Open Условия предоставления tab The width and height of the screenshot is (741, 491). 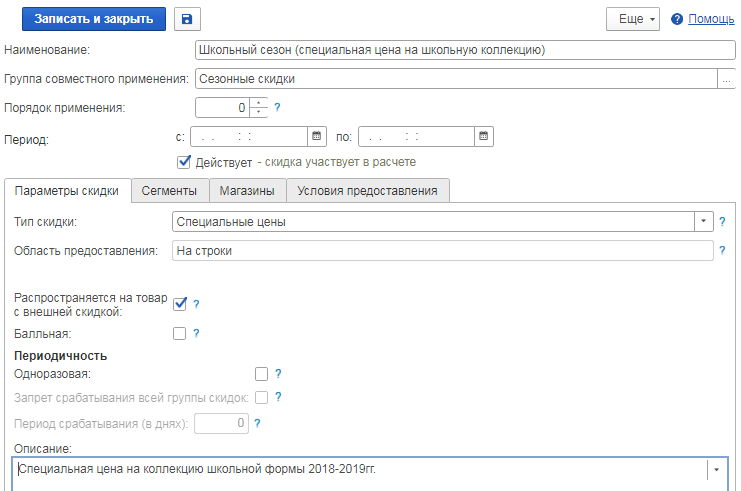[x=368, y=191]
